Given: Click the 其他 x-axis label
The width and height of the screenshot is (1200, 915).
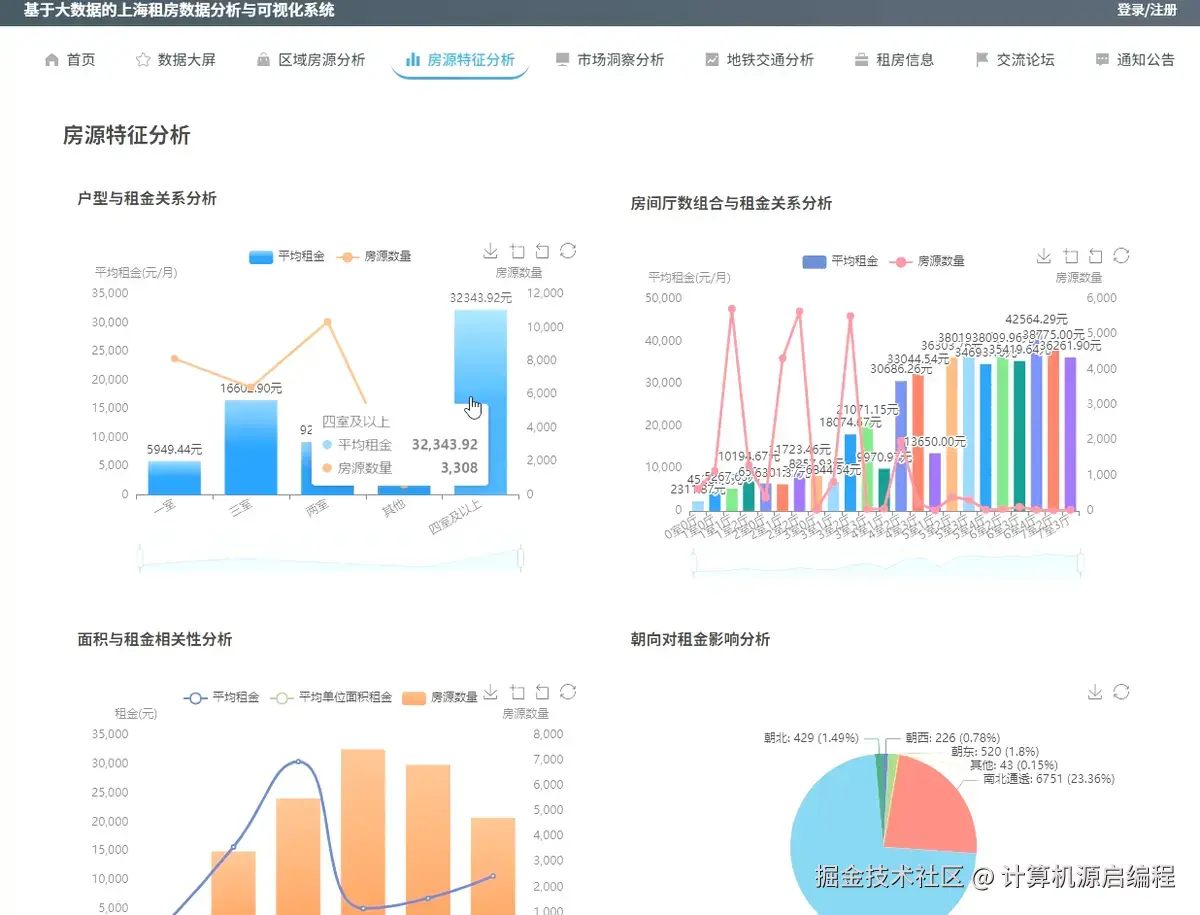Looking at the screenshot, I should point(393,506).
